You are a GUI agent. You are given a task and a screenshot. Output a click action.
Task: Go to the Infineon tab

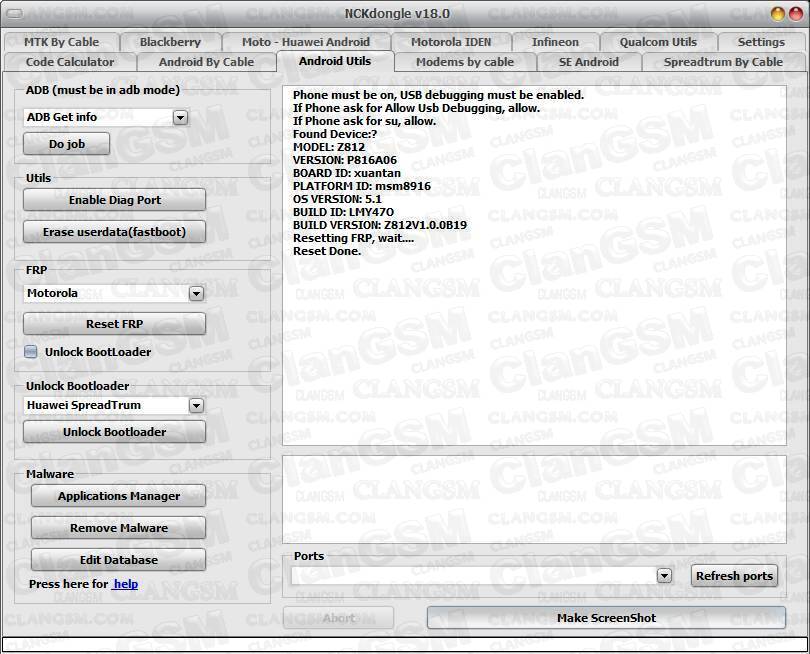tap(555, 42)
